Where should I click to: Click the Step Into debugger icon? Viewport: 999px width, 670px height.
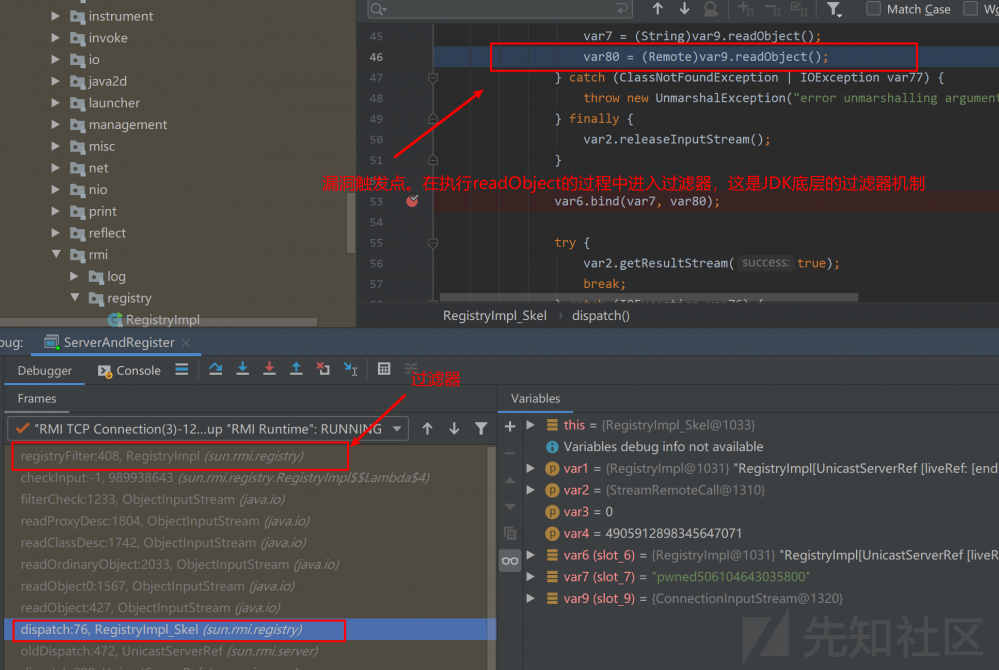point(243,369)
